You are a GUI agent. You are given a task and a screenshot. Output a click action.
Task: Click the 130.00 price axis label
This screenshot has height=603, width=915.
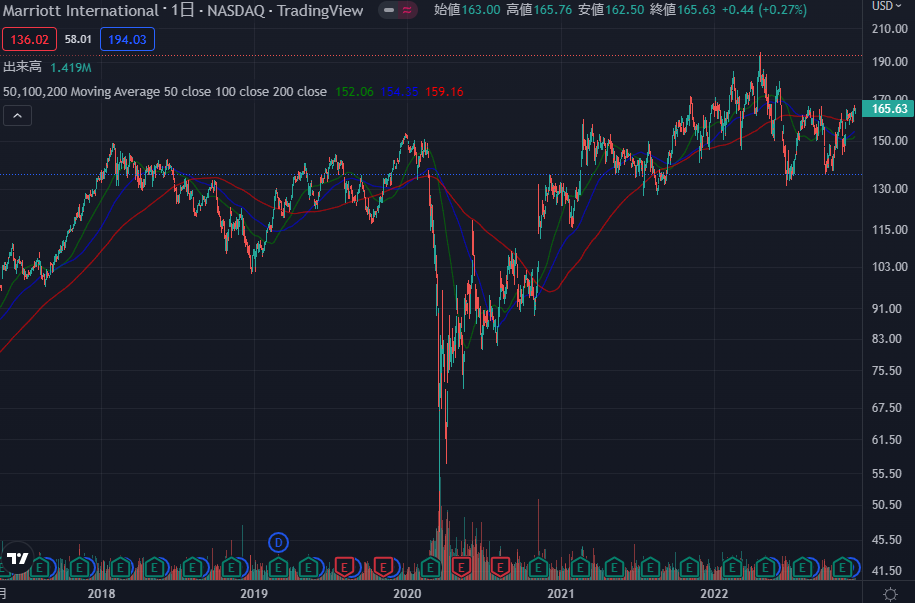pyautogui.click(x=889, y=189)
